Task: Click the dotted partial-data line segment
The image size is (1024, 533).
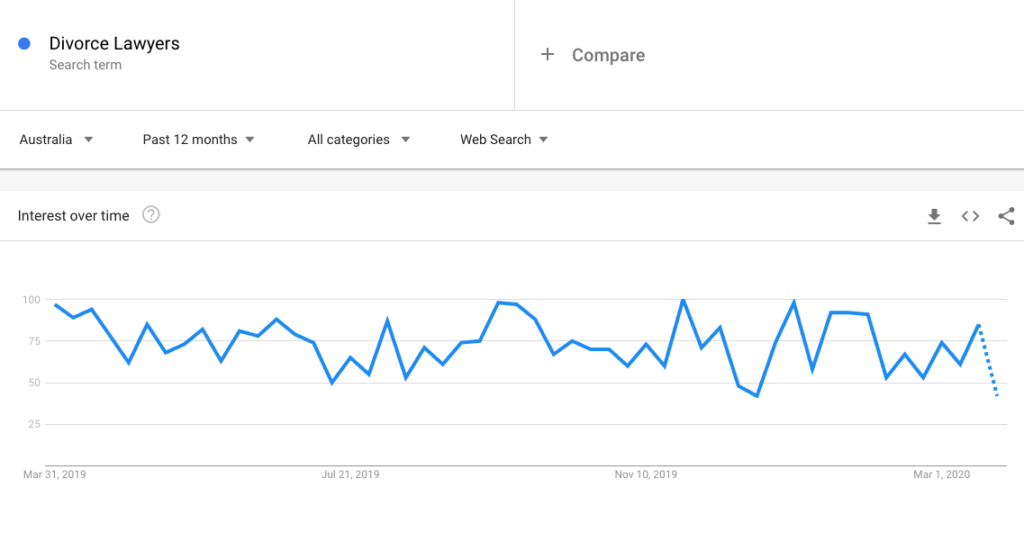Action: [x=988, y=360]
